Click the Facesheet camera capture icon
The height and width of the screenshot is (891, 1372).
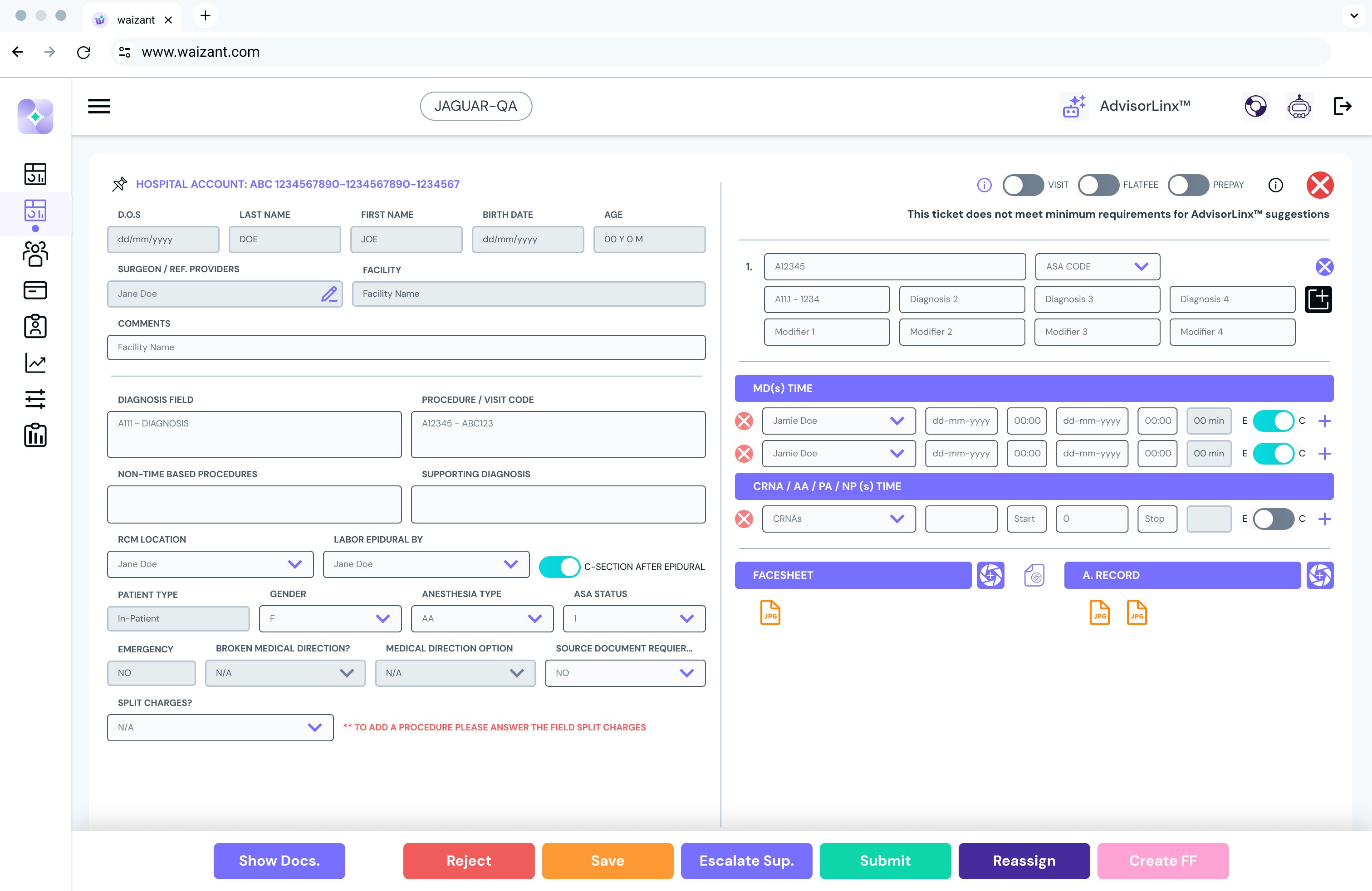(990, 575)
